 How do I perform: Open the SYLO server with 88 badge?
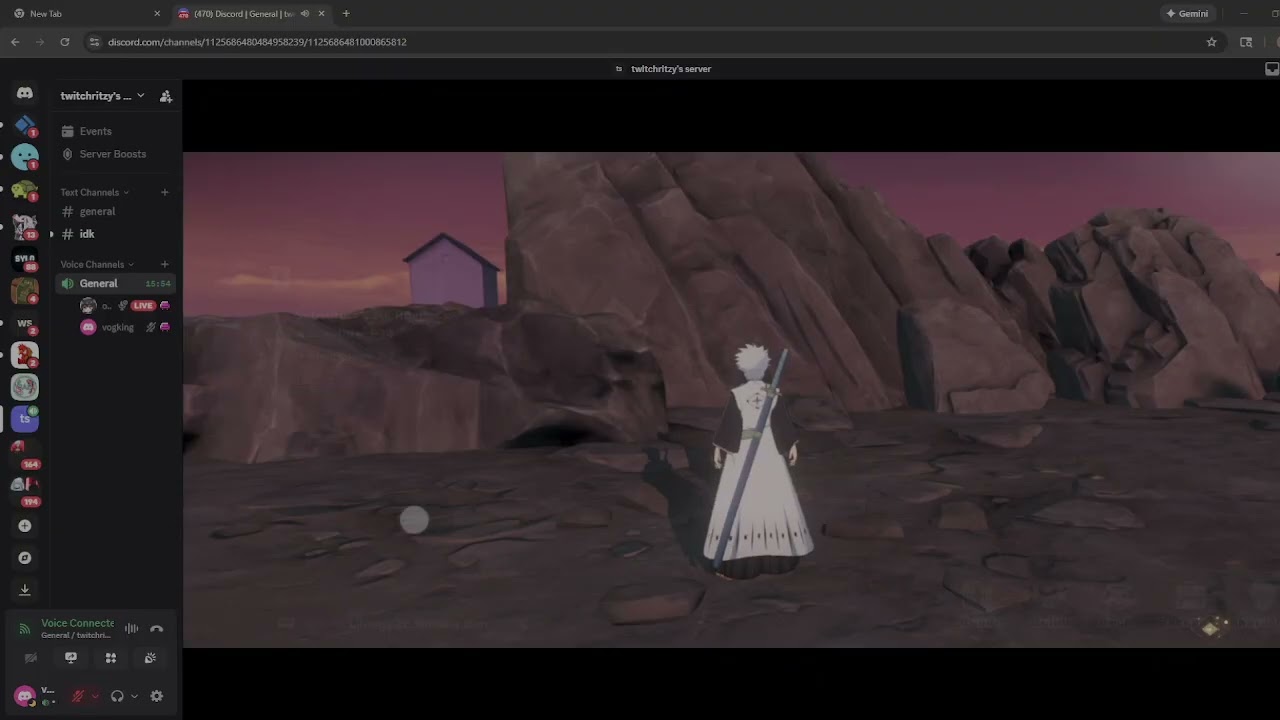[x=25, y=259]
